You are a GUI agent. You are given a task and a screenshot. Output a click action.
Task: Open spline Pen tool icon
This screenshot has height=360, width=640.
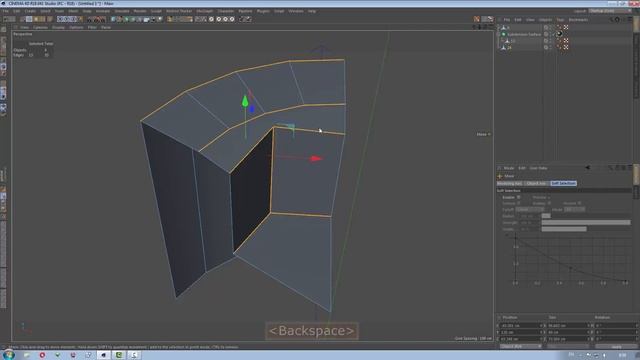click(x=120, y=19)
